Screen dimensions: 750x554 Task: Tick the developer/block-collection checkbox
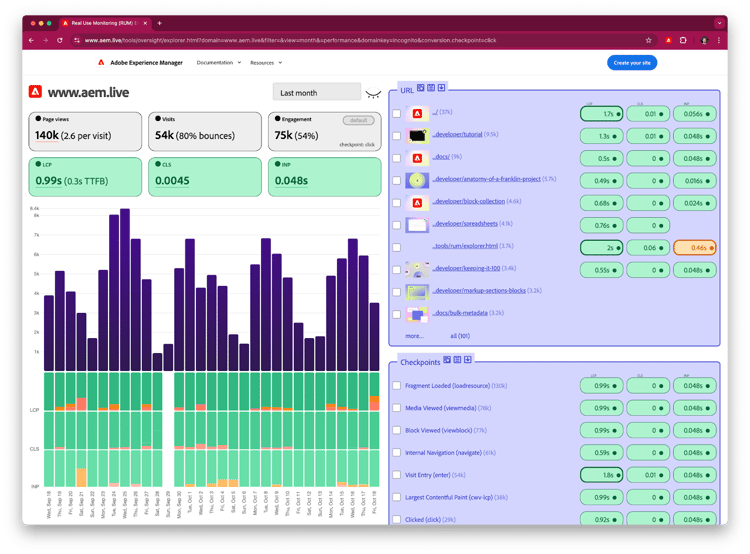397,203
